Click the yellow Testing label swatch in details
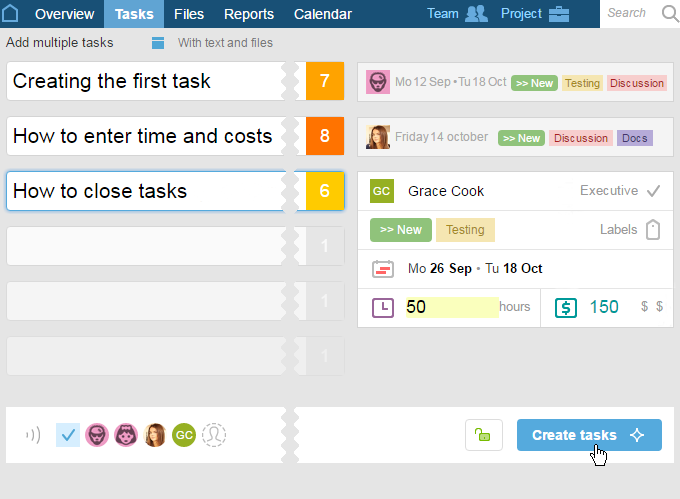Screen dimensions: 680x499 pyautogui.click(x=465, y=230)
